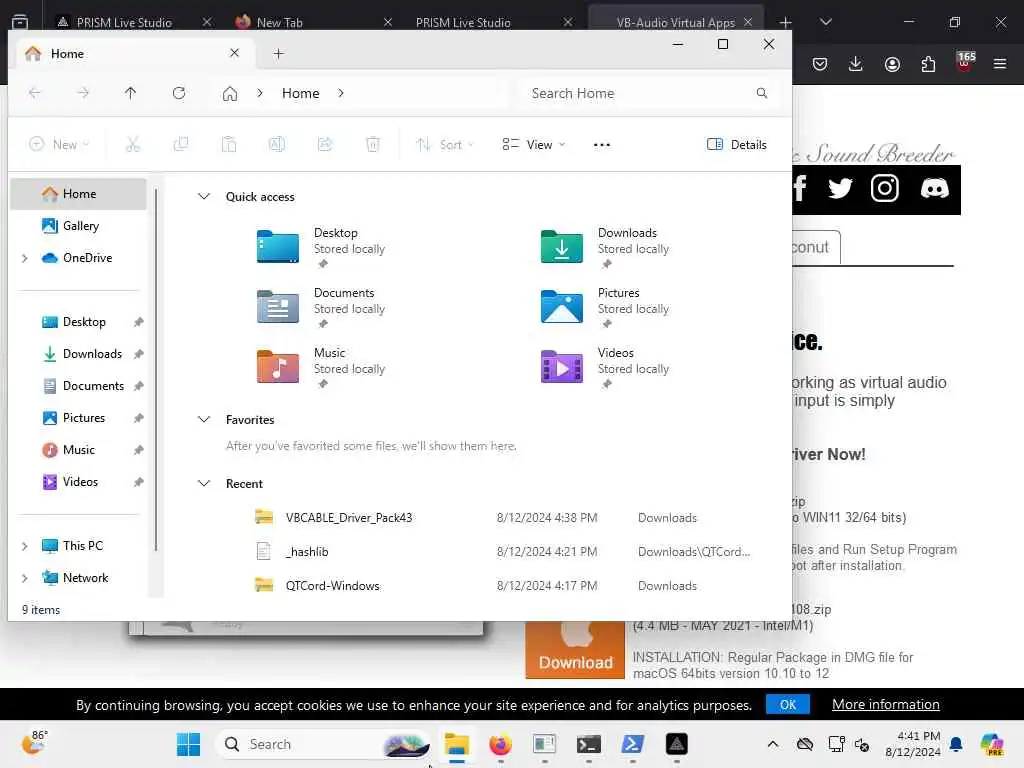Screen dimensions: 1024x768
Task: Open the Downloads folder in Quick access
Action: point(605,247)
